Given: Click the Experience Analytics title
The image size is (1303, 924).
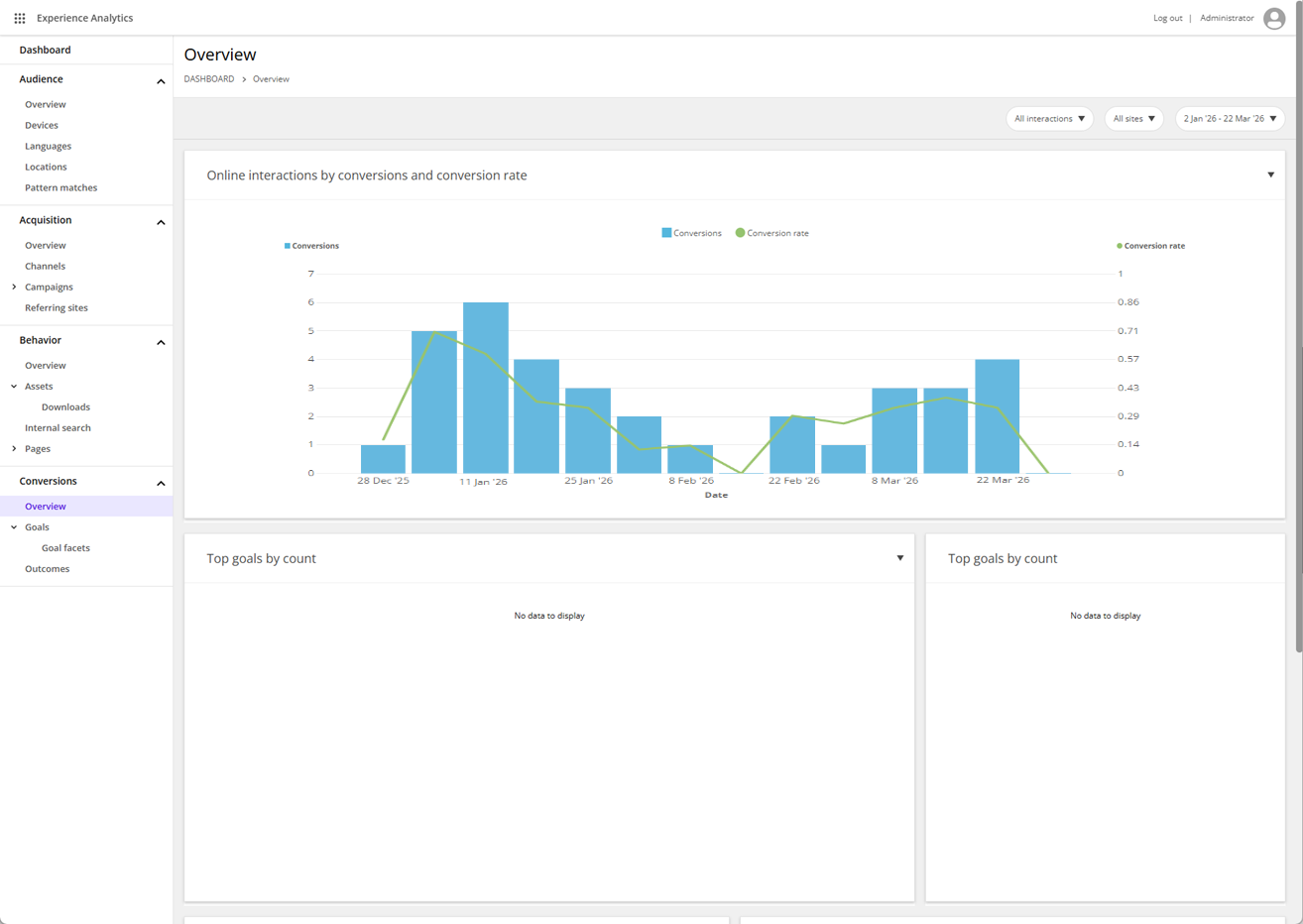Looking at the screenshot, I should tap(84, 18).
